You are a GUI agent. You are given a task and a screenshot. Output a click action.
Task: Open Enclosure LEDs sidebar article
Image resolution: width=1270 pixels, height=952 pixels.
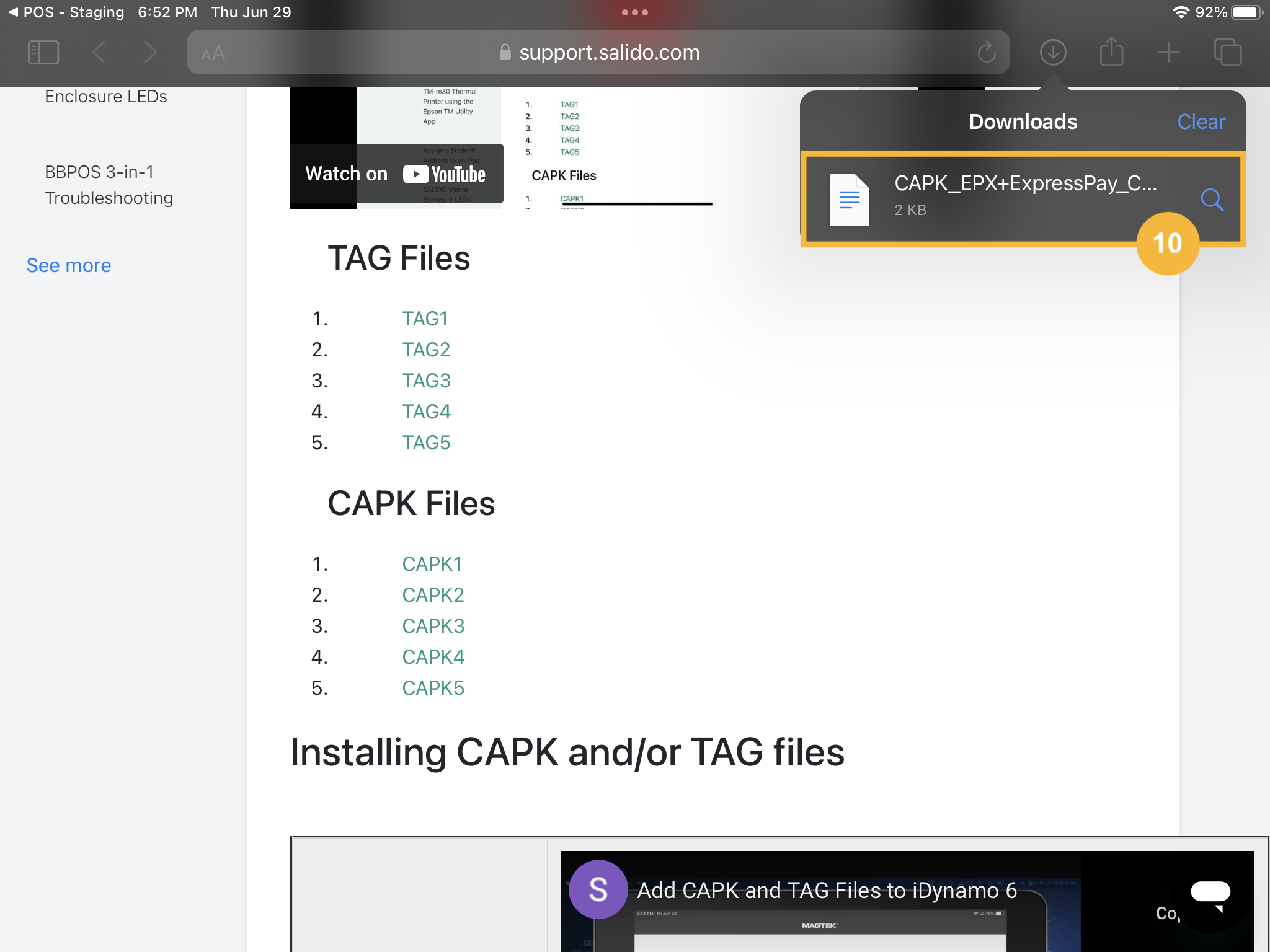click(106, 97)
